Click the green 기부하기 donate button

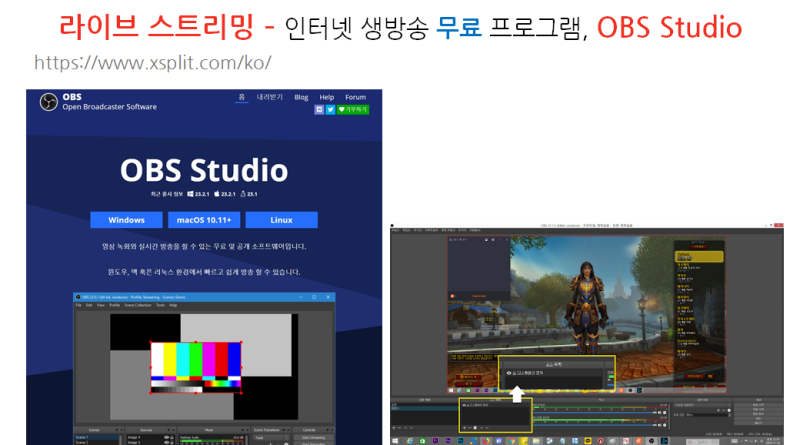pyautogui.click(x=353, y=109)
